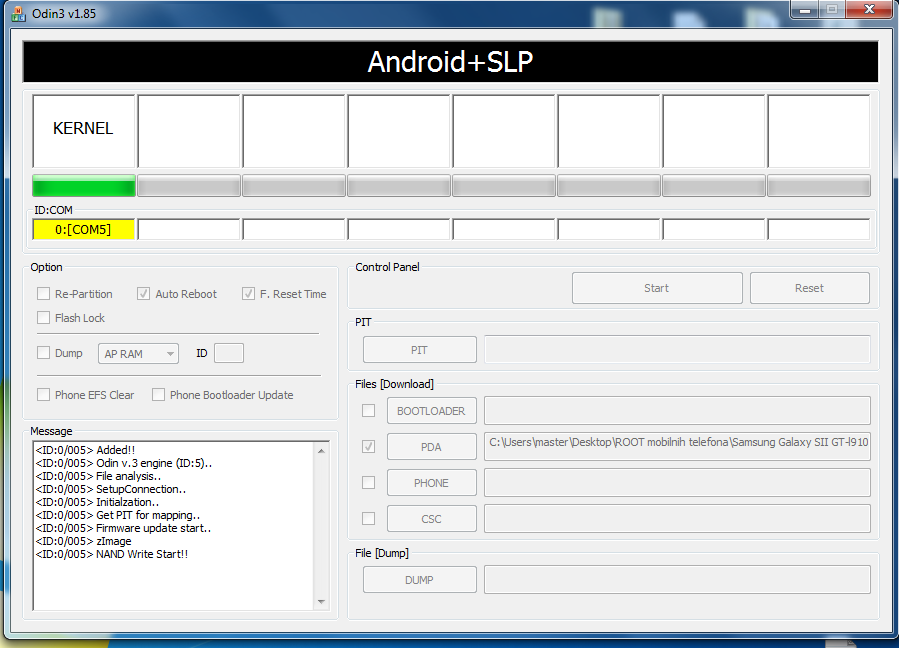This screenshot has height=648, width=899.
Task: Click the KERNEL status box
Action: [84, 131]
